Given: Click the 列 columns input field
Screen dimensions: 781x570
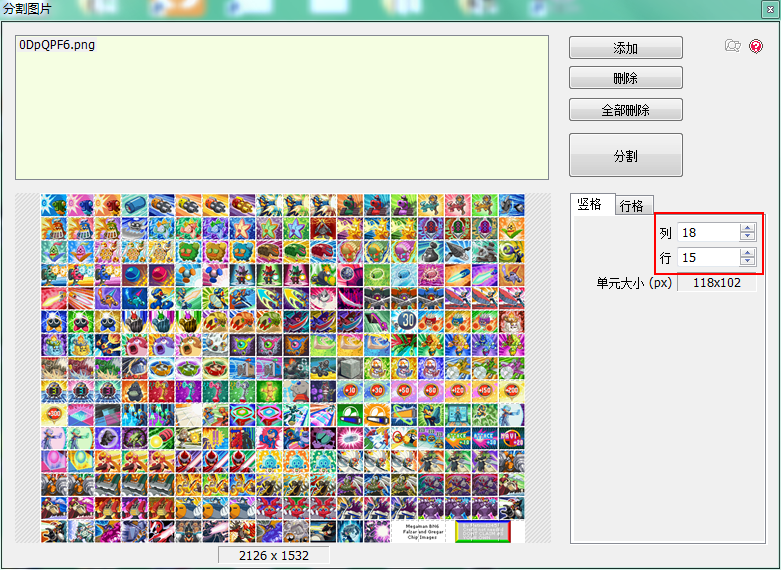Looking at the screenshot, I should tap(708, 232).
